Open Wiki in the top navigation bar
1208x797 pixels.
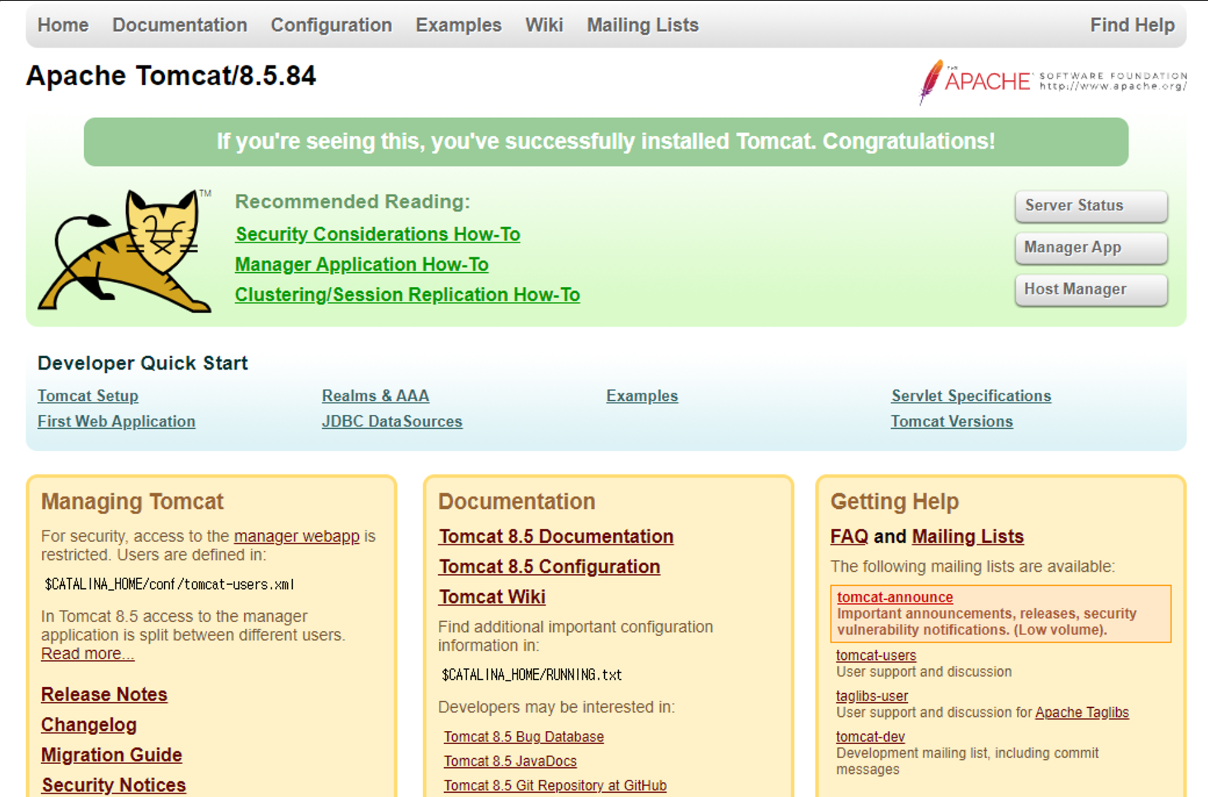click(x=544, y=25)
